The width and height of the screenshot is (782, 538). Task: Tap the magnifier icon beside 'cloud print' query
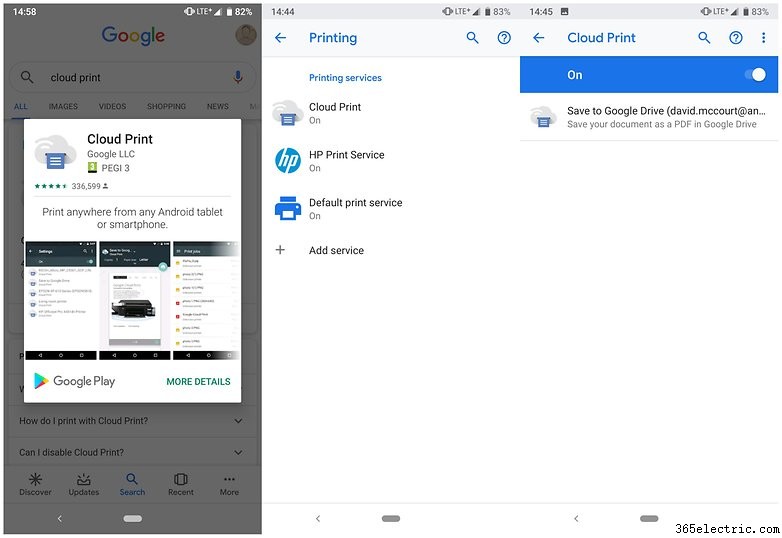pos(27,77)
